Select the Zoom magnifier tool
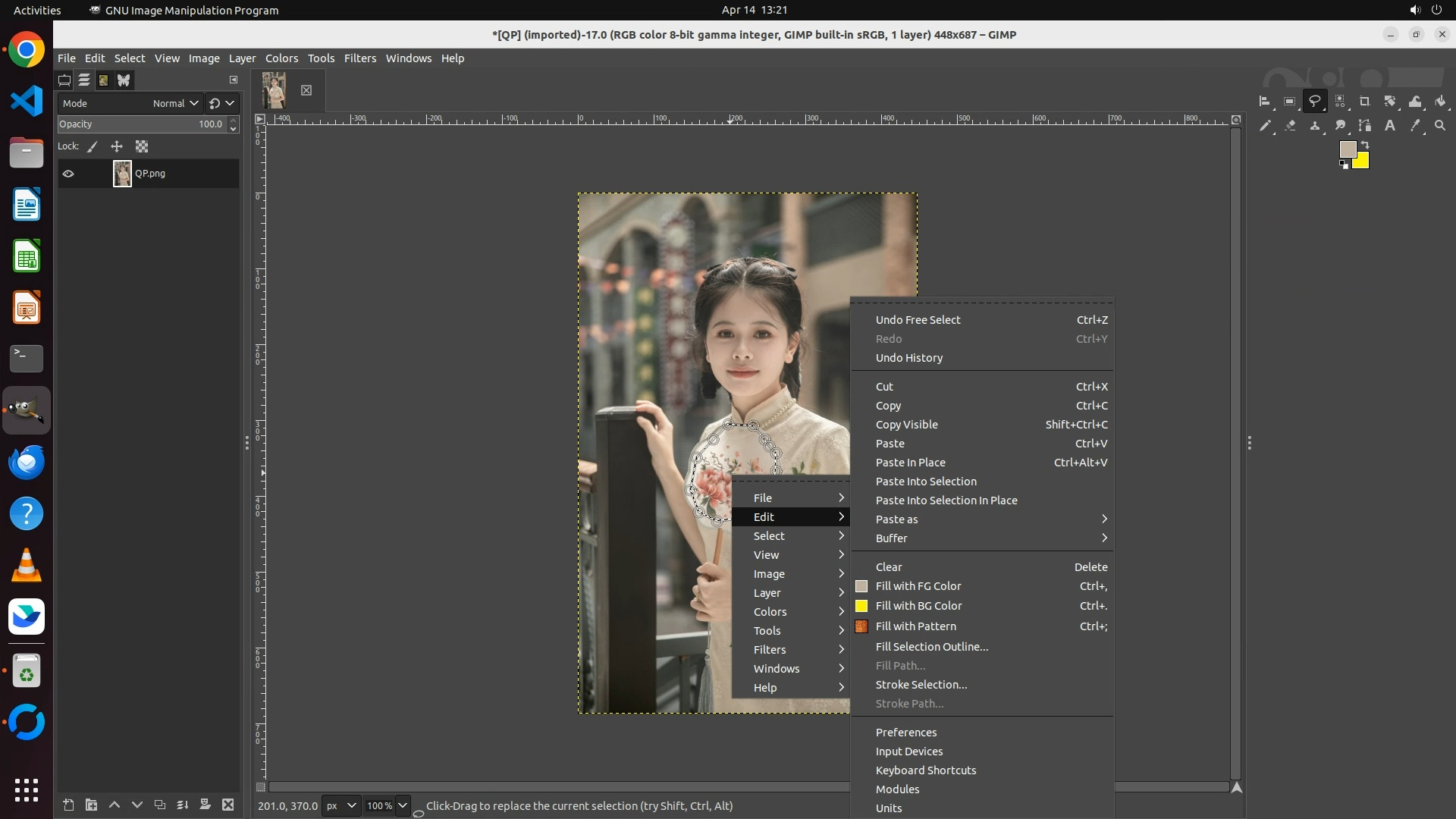 (1440, 126)
